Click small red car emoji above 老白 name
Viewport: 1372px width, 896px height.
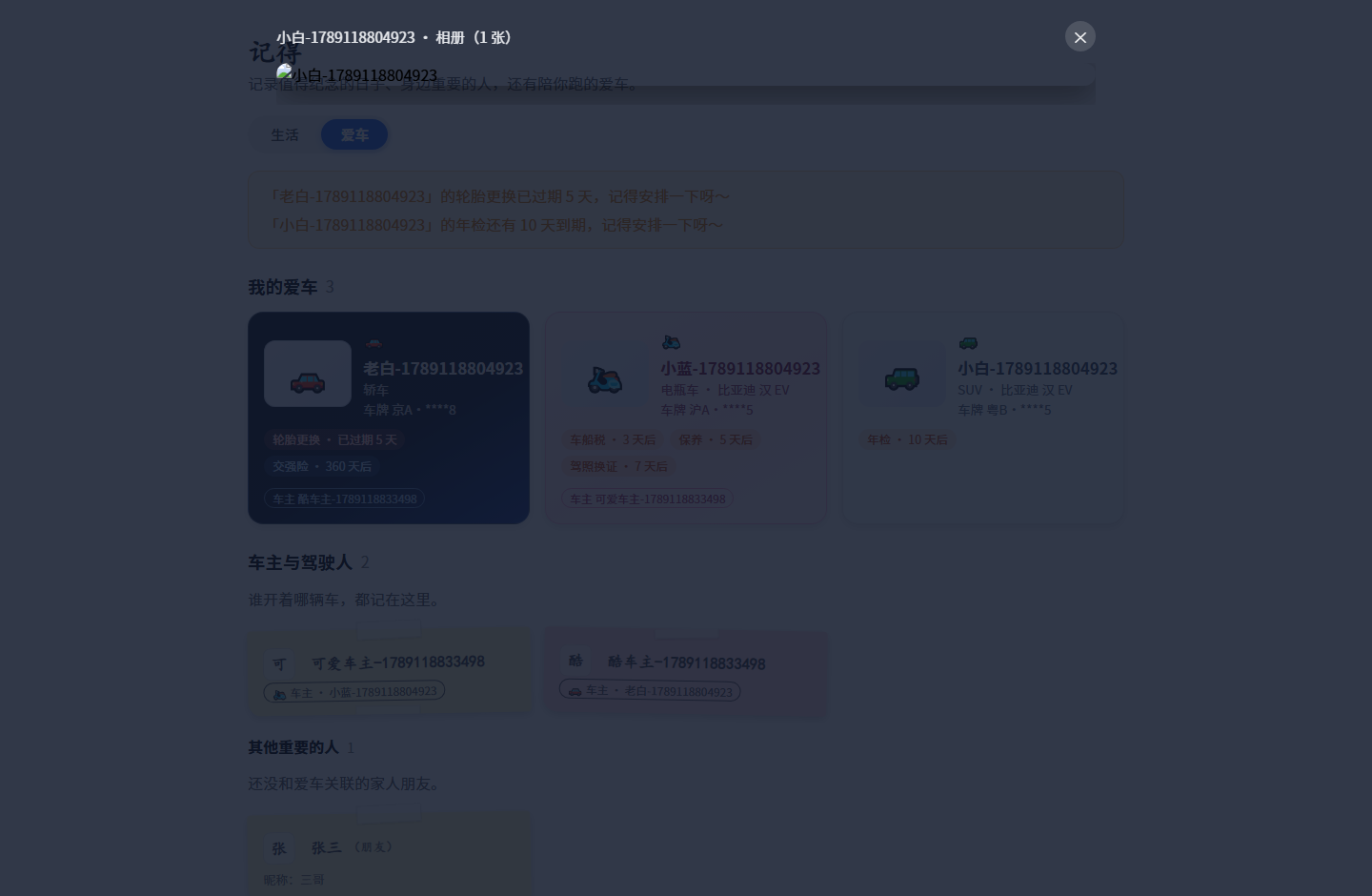[373, 343]
